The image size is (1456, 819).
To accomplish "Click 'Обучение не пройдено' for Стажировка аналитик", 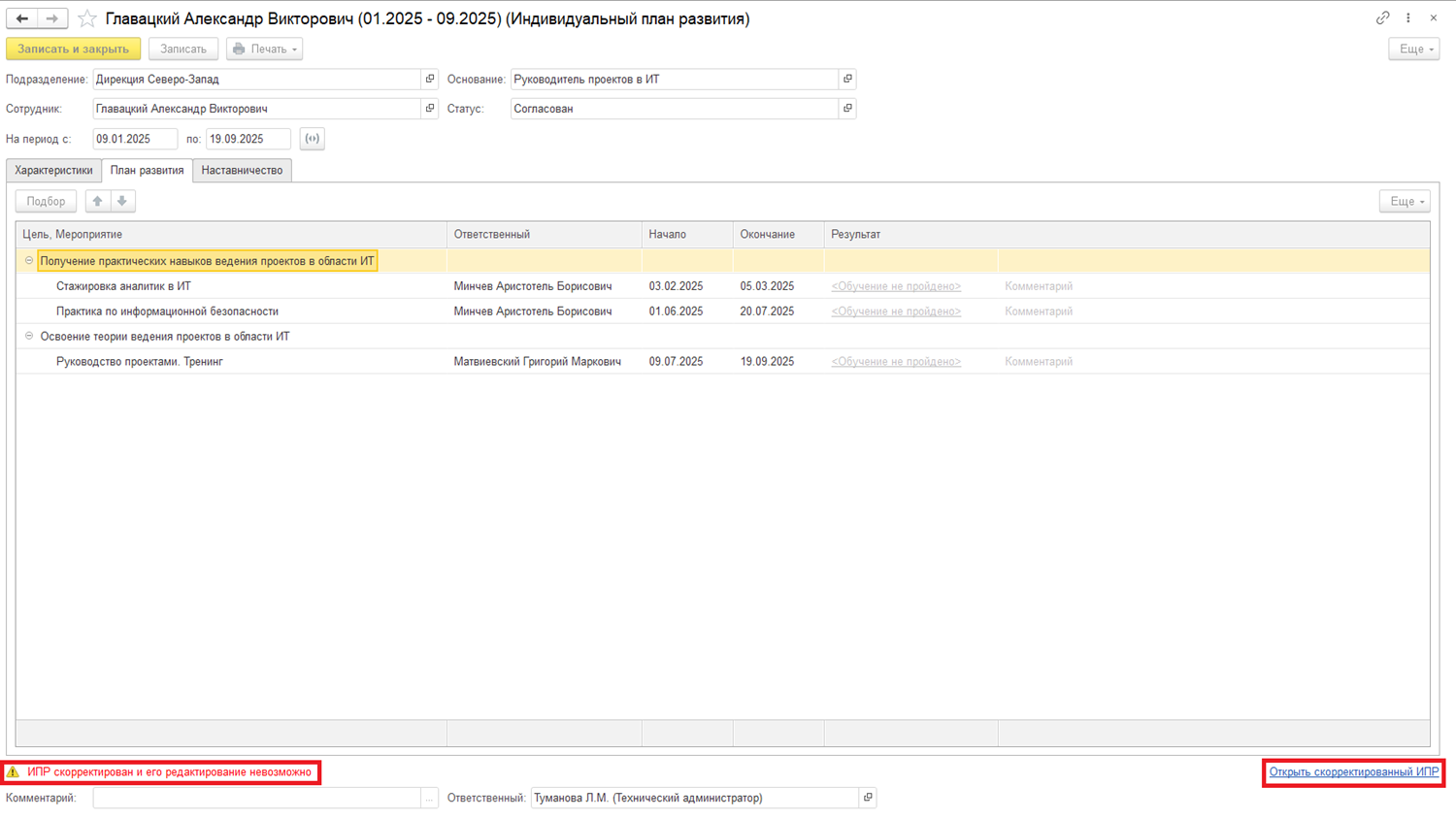I will click(x=895, y=286).
